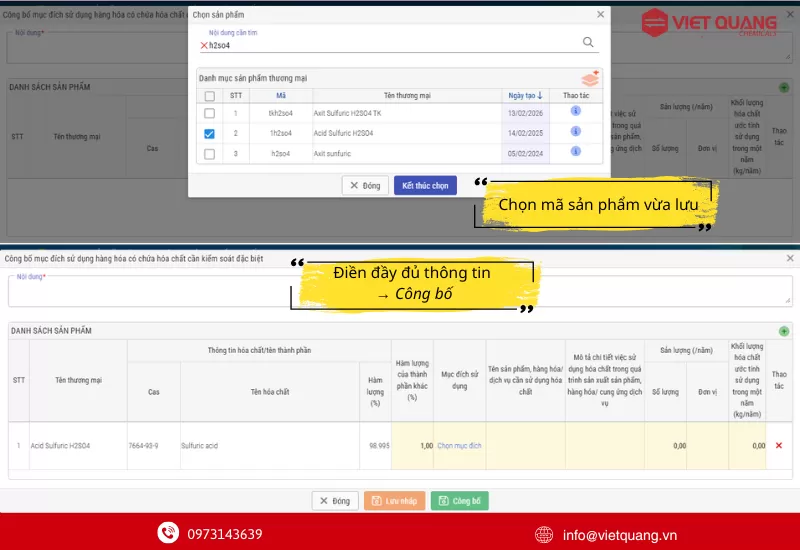Toggle the select-all checkbox in table header

point(209,96)
